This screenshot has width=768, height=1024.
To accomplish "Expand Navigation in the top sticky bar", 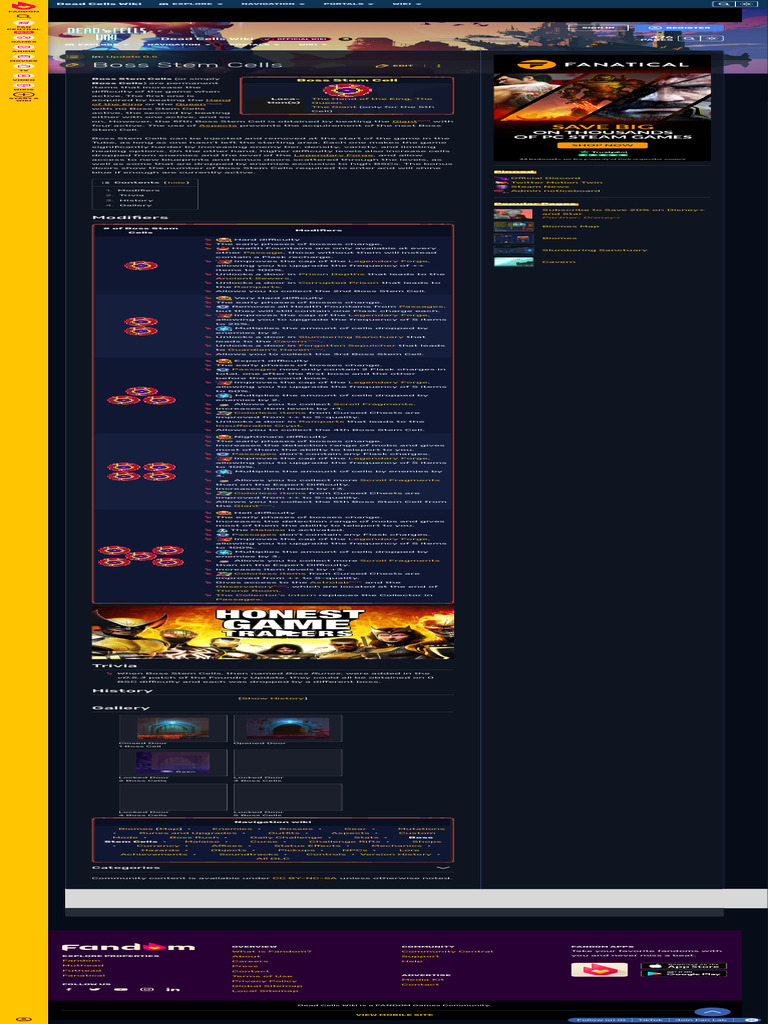I will click(272, 4).
